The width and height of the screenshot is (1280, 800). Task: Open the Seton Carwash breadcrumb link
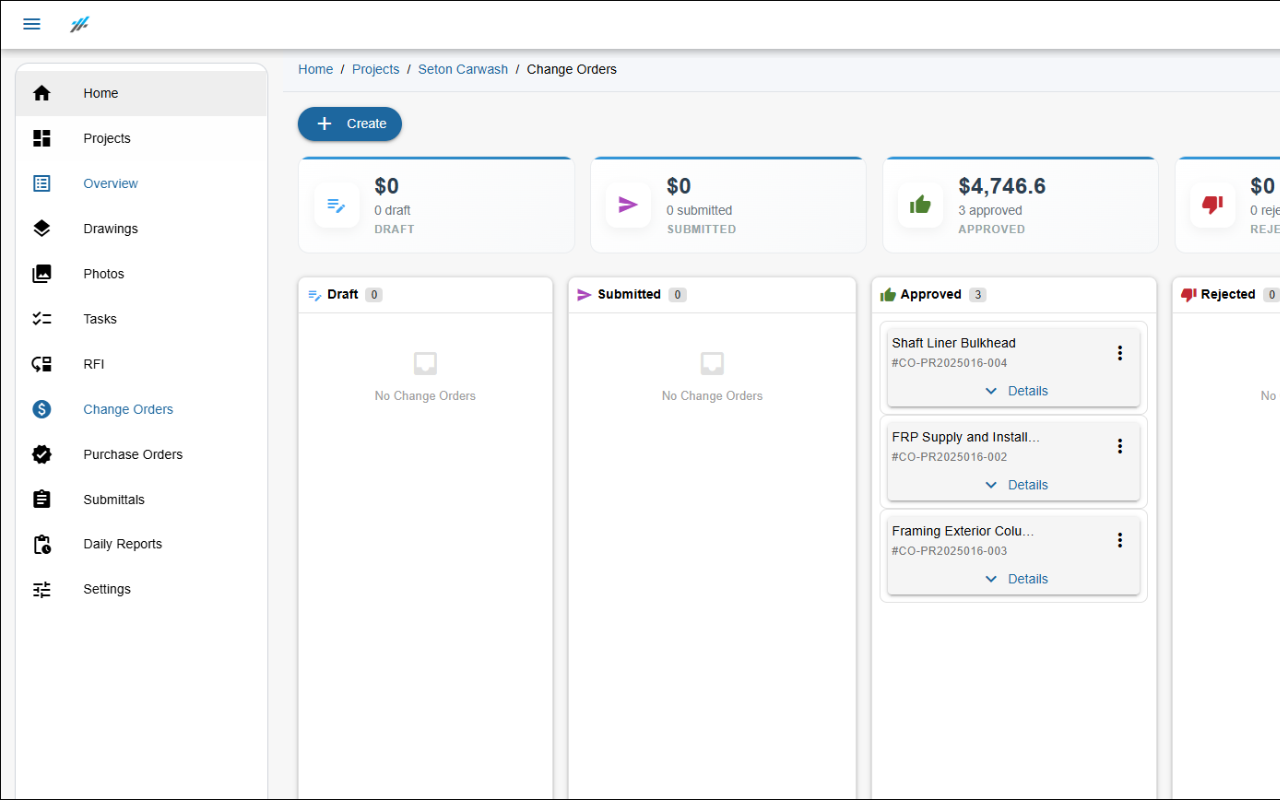click(x=463, y=69)
